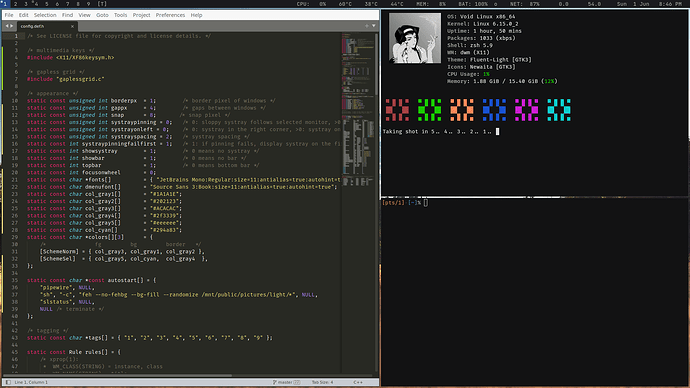
Task: Switch to dwm workspace tag 2
Action: 15,4
